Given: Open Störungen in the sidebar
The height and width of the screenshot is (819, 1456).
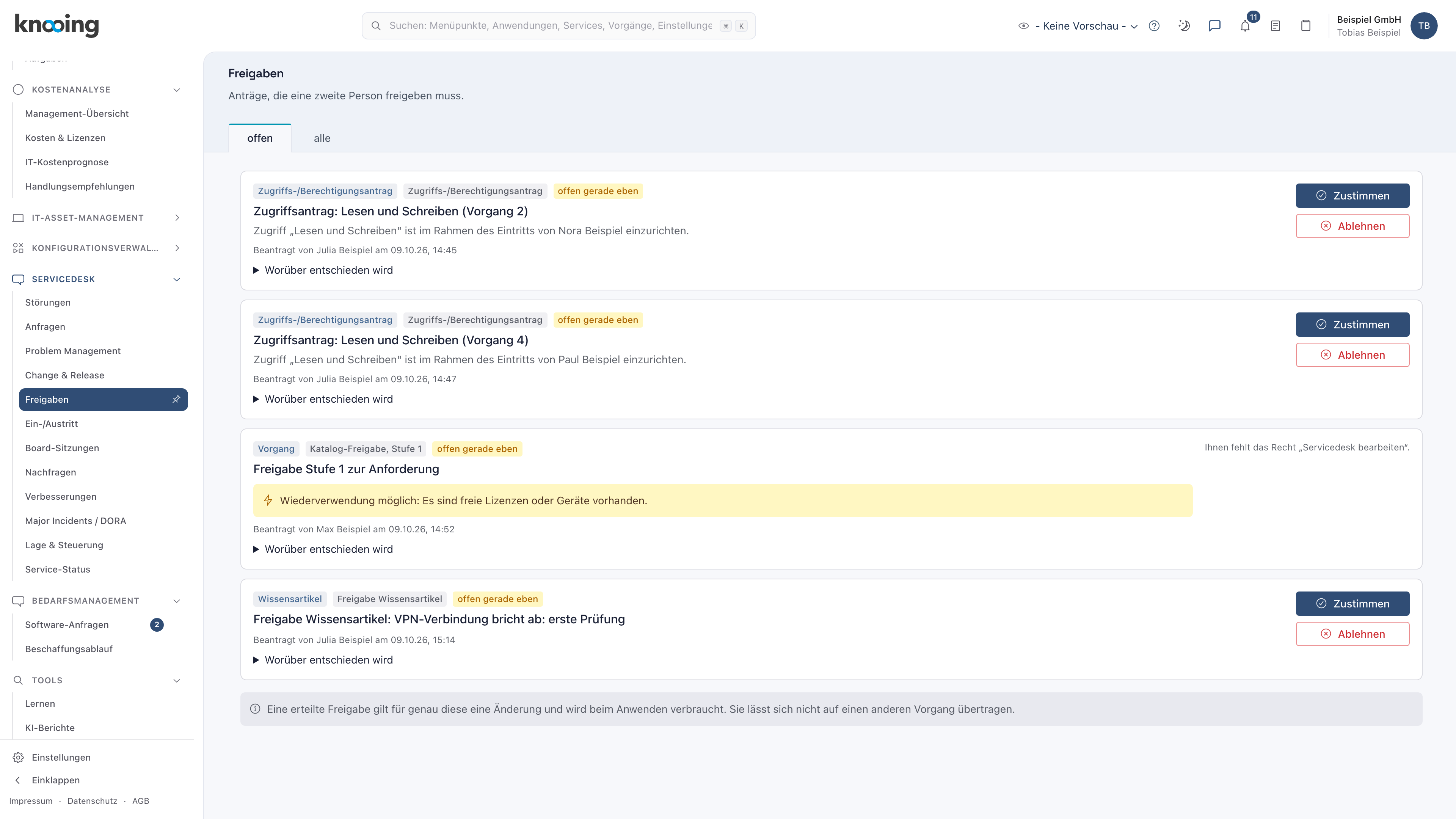Looking at the screenshot, I should pos(48,303).
